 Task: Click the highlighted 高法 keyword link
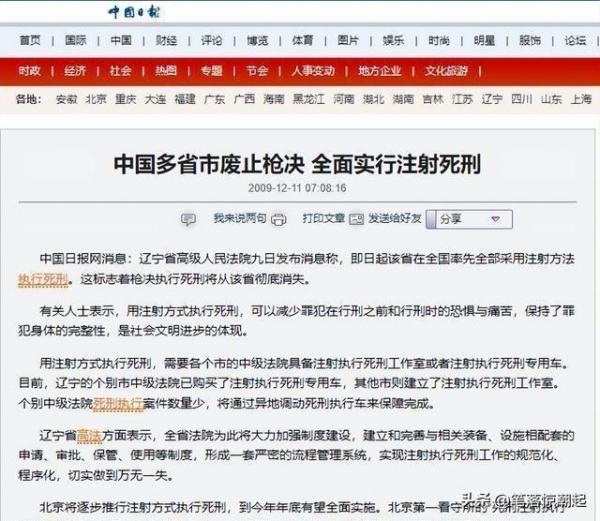[88, 436]
